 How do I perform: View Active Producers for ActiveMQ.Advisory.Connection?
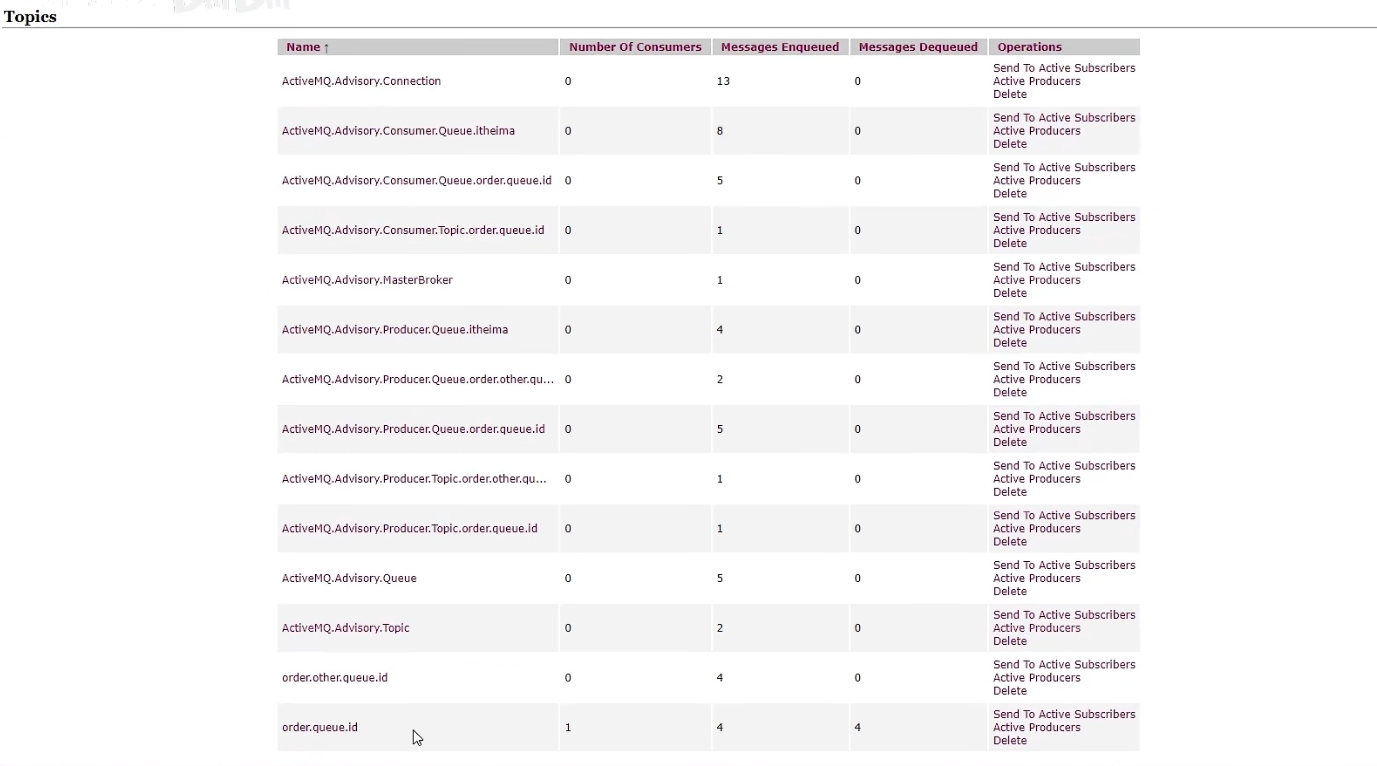(x=1036, y=81)
